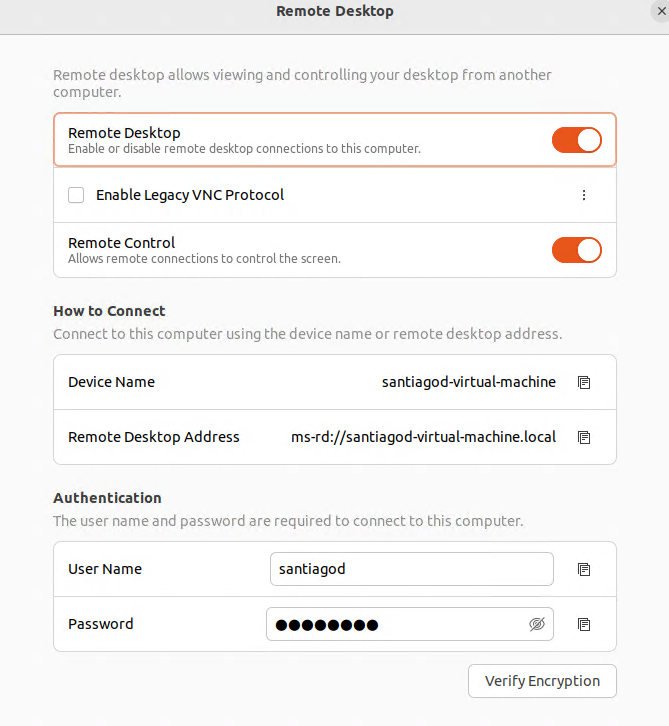Turn off the Remote Desktop switch

tap(577, 140)
